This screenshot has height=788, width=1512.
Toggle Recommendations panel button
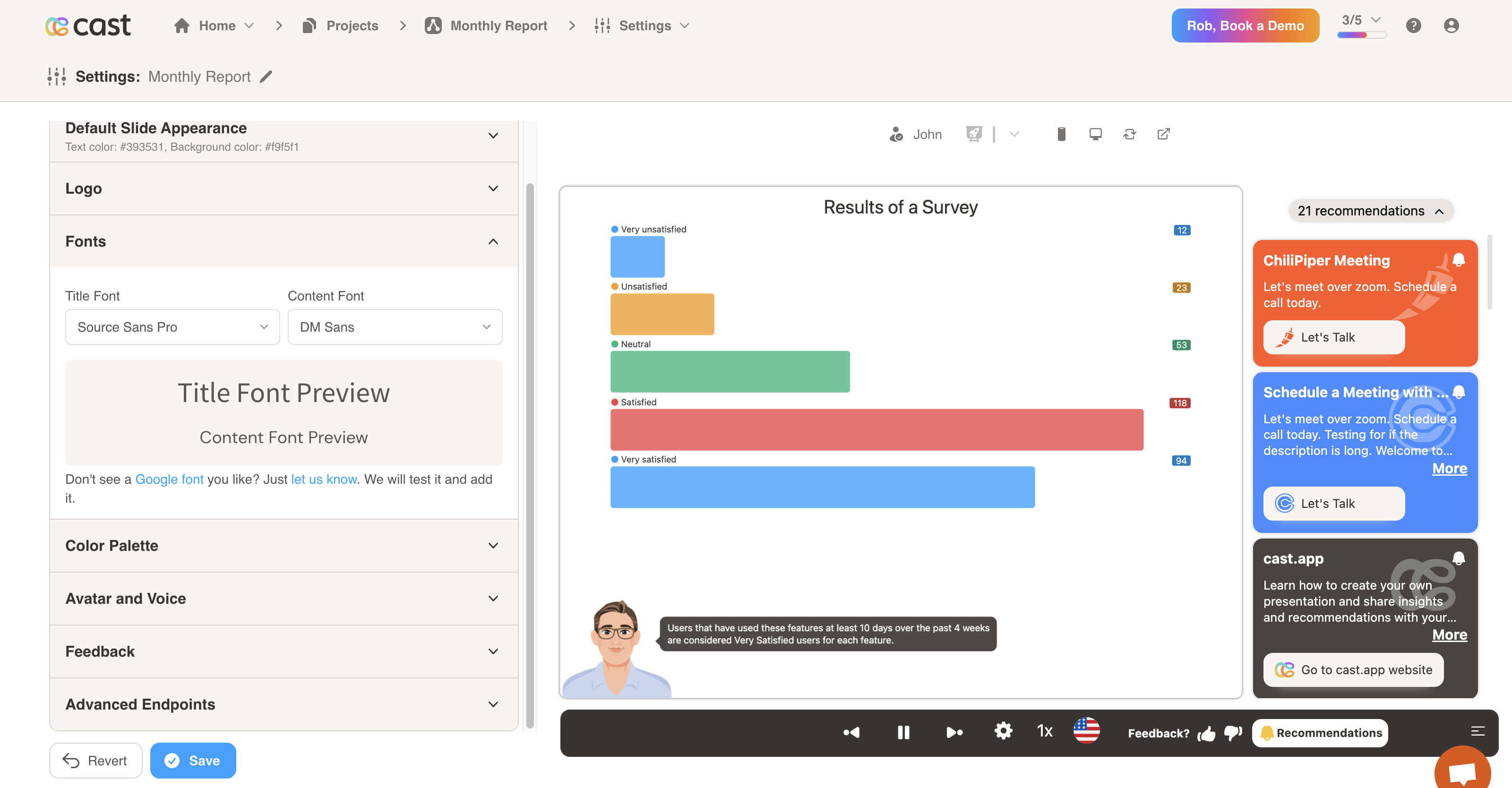pyautogui.click(x=1321, y=733)
